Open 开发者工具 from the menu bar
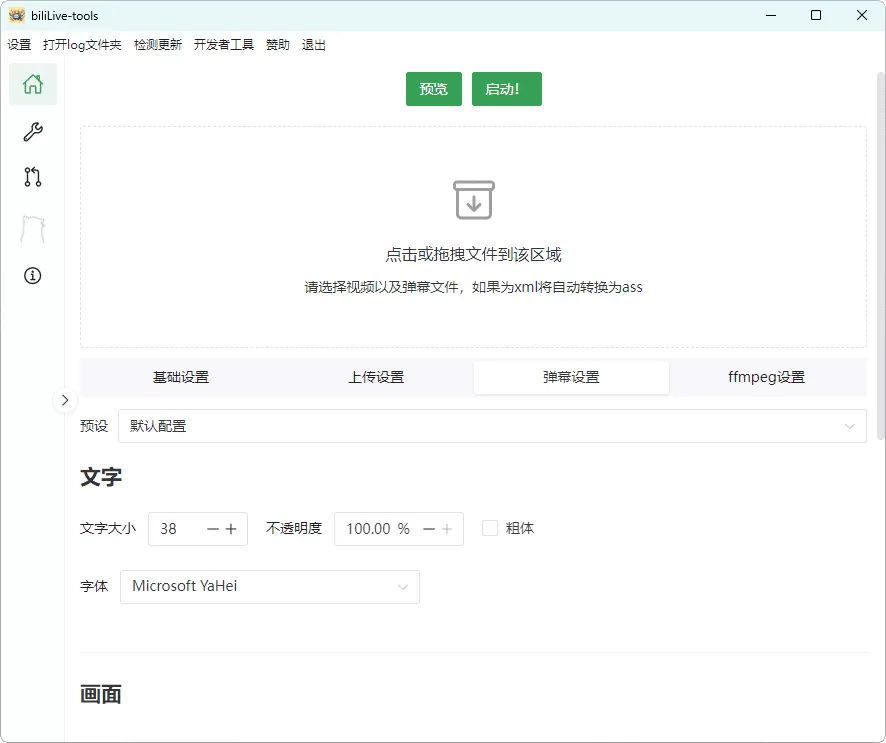 [224, 44]
